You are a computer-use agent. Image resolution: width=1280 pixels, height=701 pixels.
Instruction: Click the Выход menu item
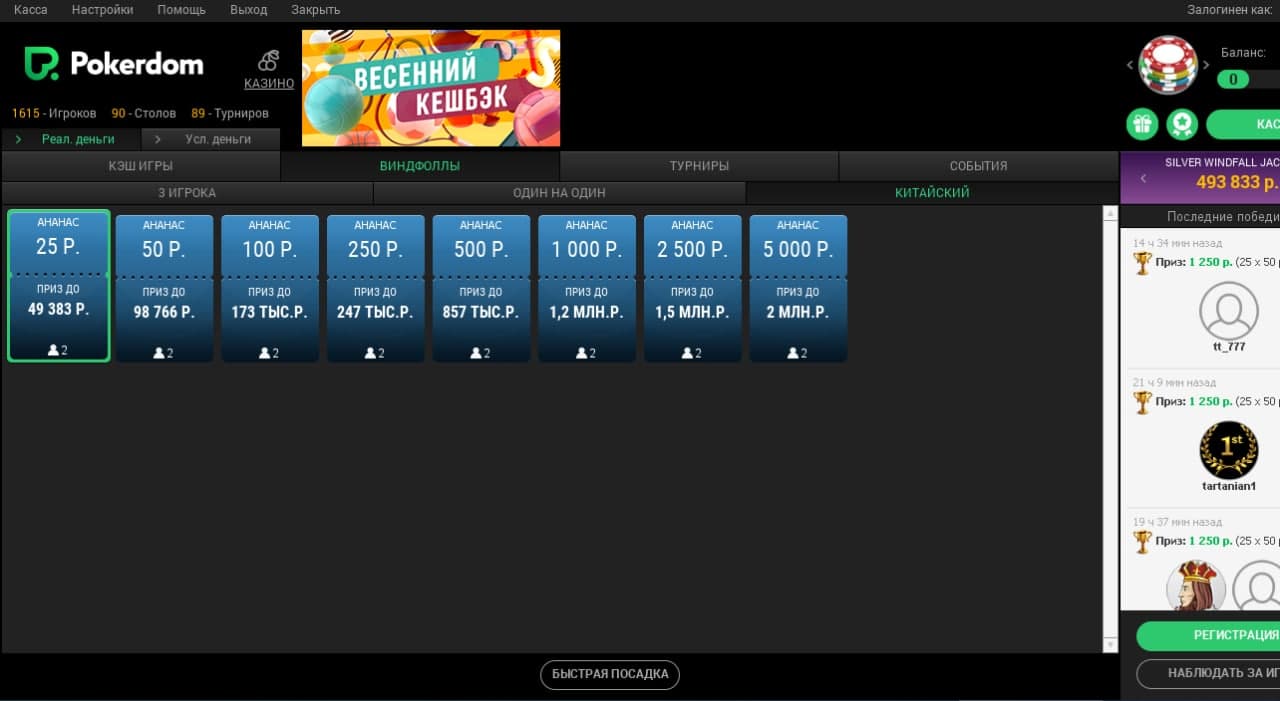(x=248, y=10)
